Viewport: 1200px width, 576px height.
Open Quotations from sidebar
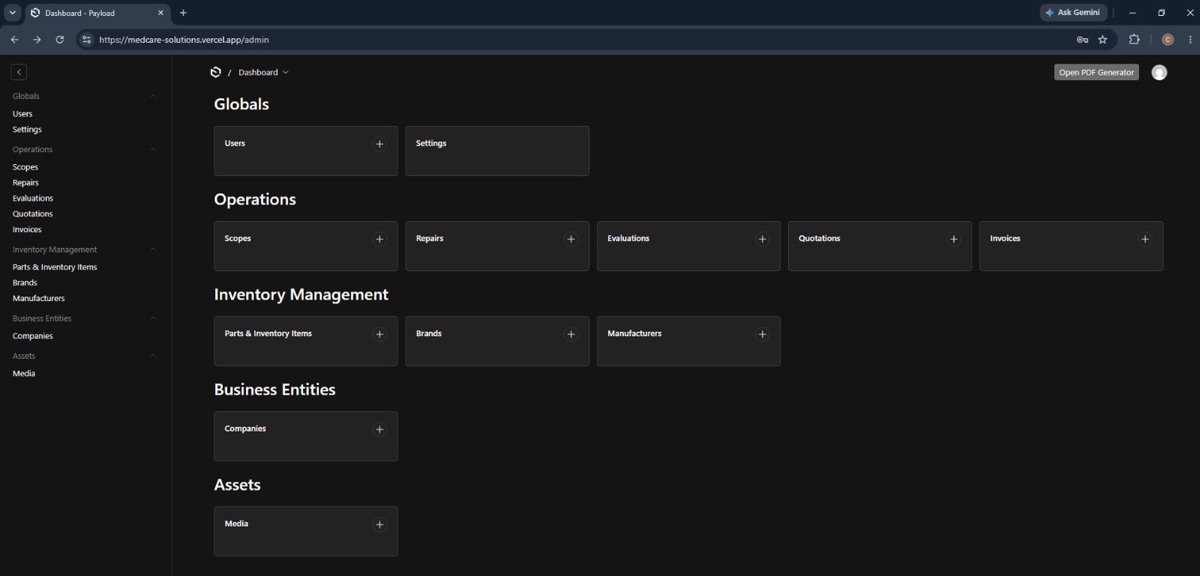(33, 214)
